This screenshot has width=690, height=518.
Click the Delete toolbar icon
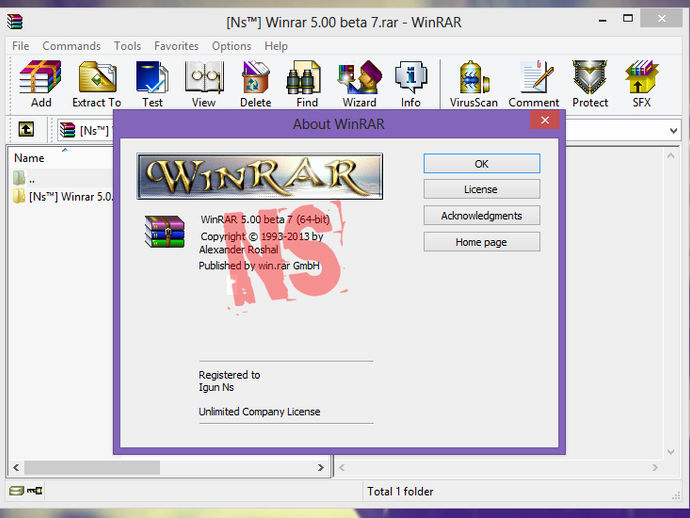pyautogui.click(x=255, y=84)
